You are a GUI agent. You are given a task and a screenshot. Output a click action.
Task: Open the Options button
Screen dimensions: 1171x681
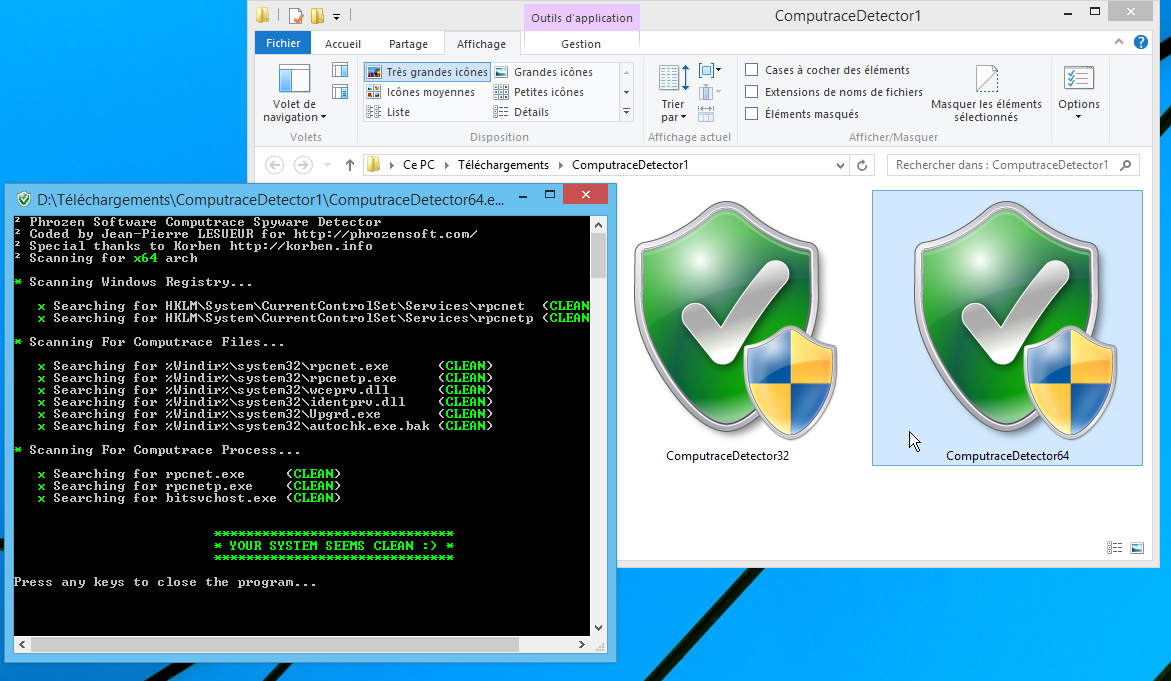click(x=1078, y=93)
